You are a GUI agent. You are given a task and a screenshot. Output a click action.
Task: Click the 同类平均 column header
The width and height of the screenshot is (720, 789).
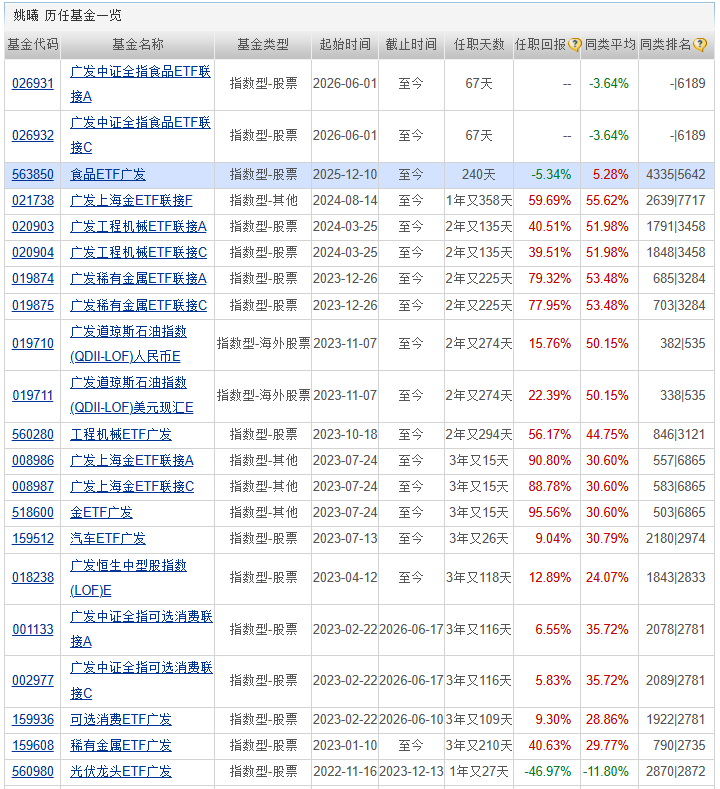610,45
